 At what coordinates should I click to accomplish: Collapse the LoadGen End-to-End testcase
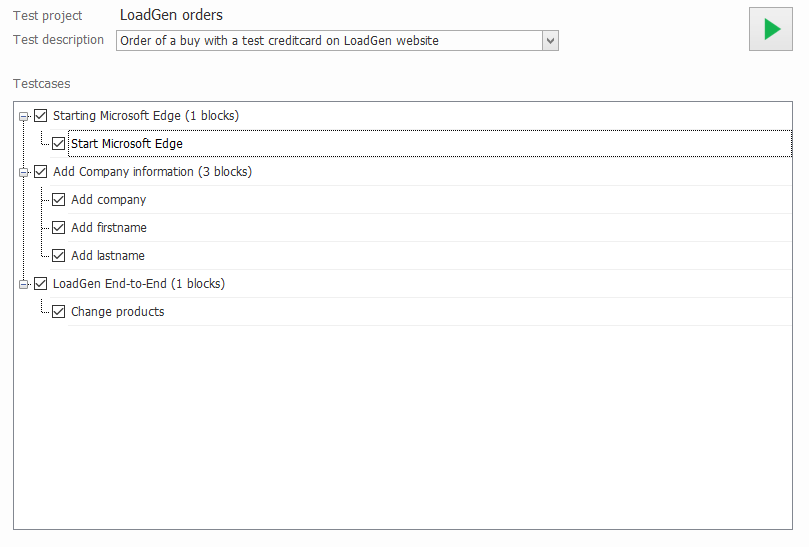point(24,285)
